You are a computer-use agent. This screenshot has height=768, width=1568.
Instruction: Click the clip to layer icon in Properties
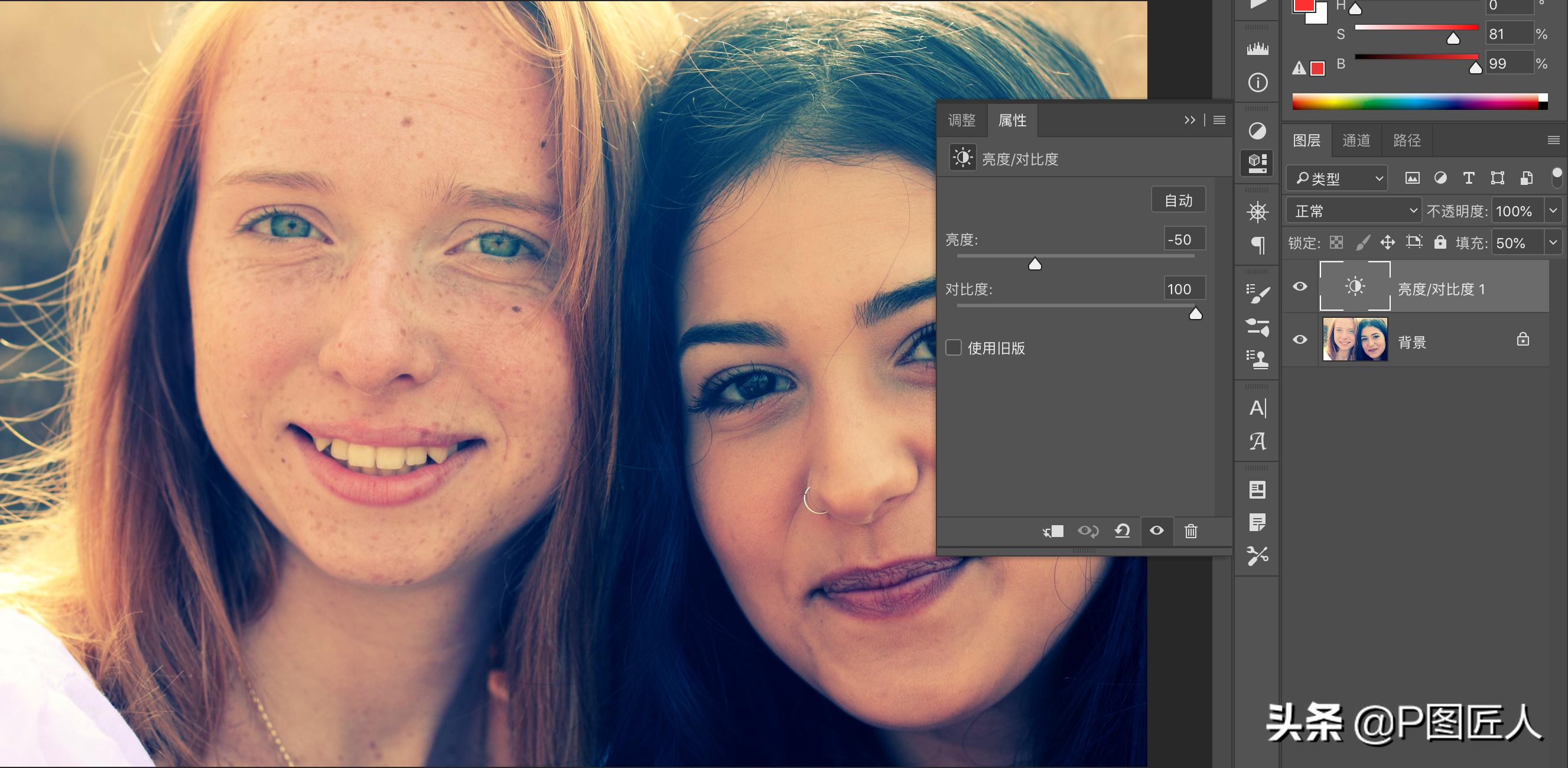click(1052, 531)
